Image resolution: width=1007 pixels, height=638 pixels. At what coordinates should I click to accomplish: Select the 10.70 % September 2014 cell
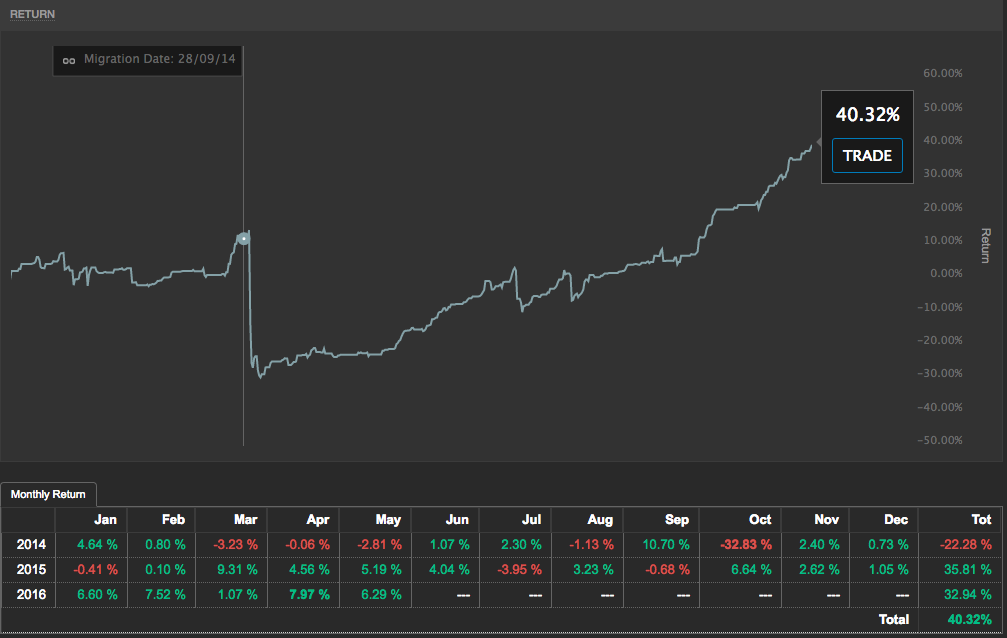665,544
